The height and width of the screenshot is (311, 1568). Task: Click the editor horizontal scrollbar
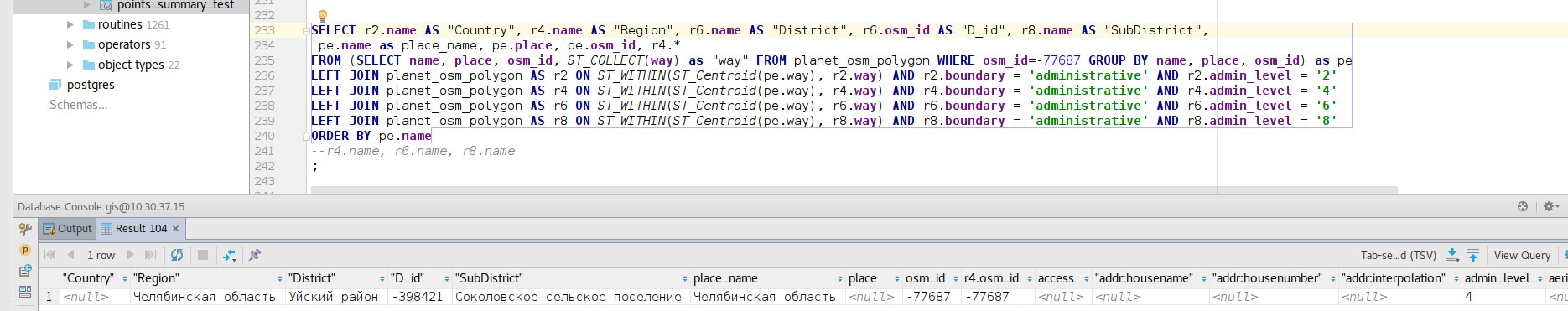pyautogui.click(x=854, y=190)
